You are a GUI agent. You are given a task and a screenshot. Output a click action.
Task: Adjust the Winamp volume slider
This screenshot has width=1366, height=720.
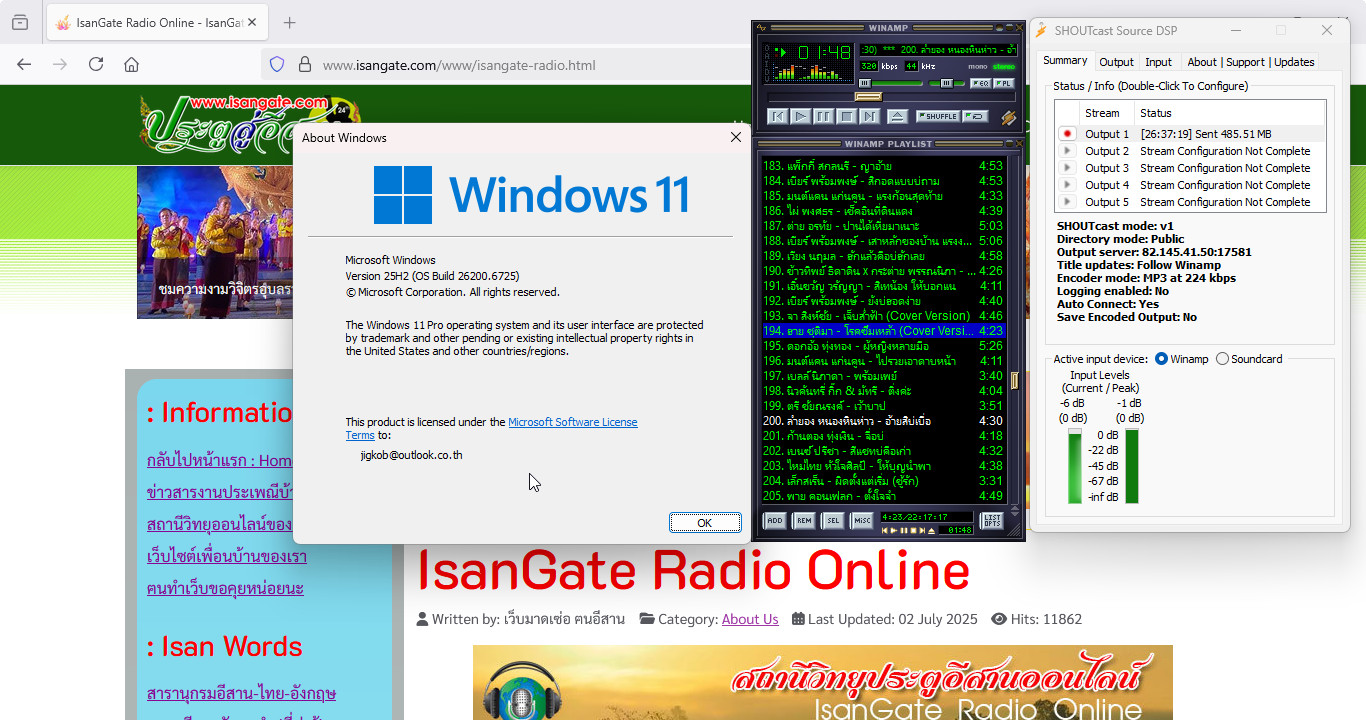(x=865, y=83)
